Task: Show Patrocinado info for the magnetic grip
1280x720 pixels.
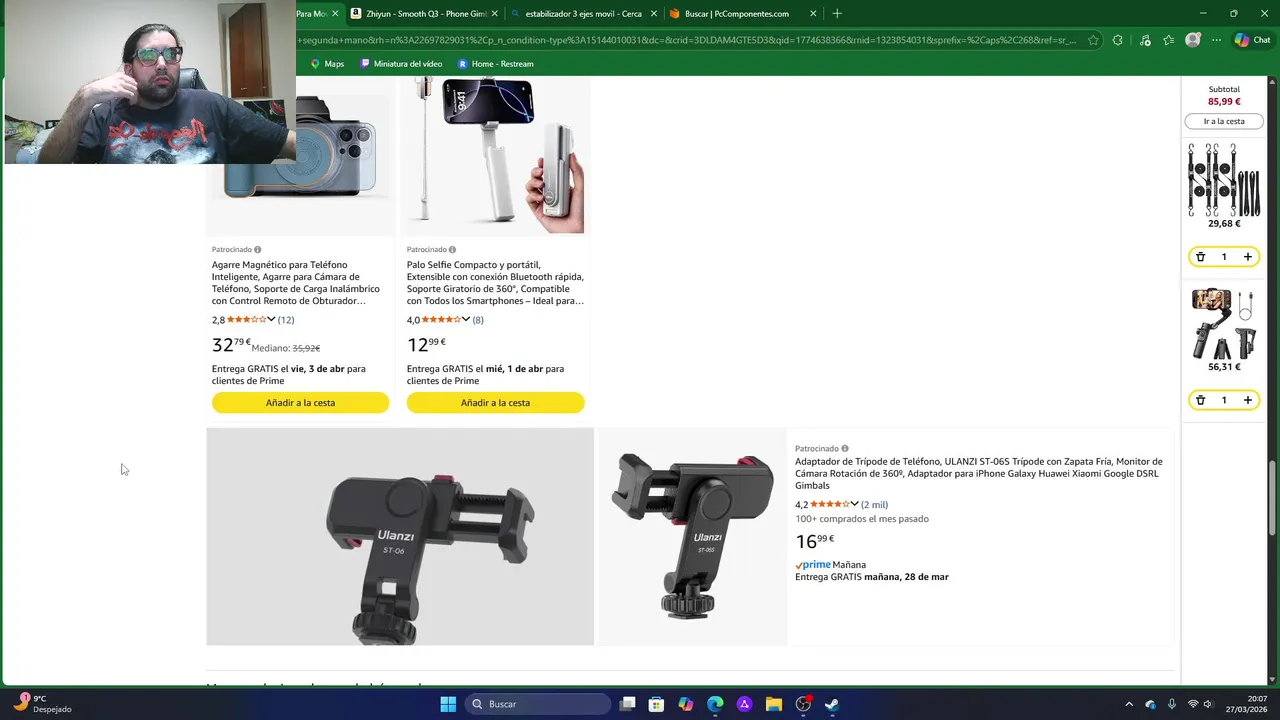Action: [x=257, y=250]
